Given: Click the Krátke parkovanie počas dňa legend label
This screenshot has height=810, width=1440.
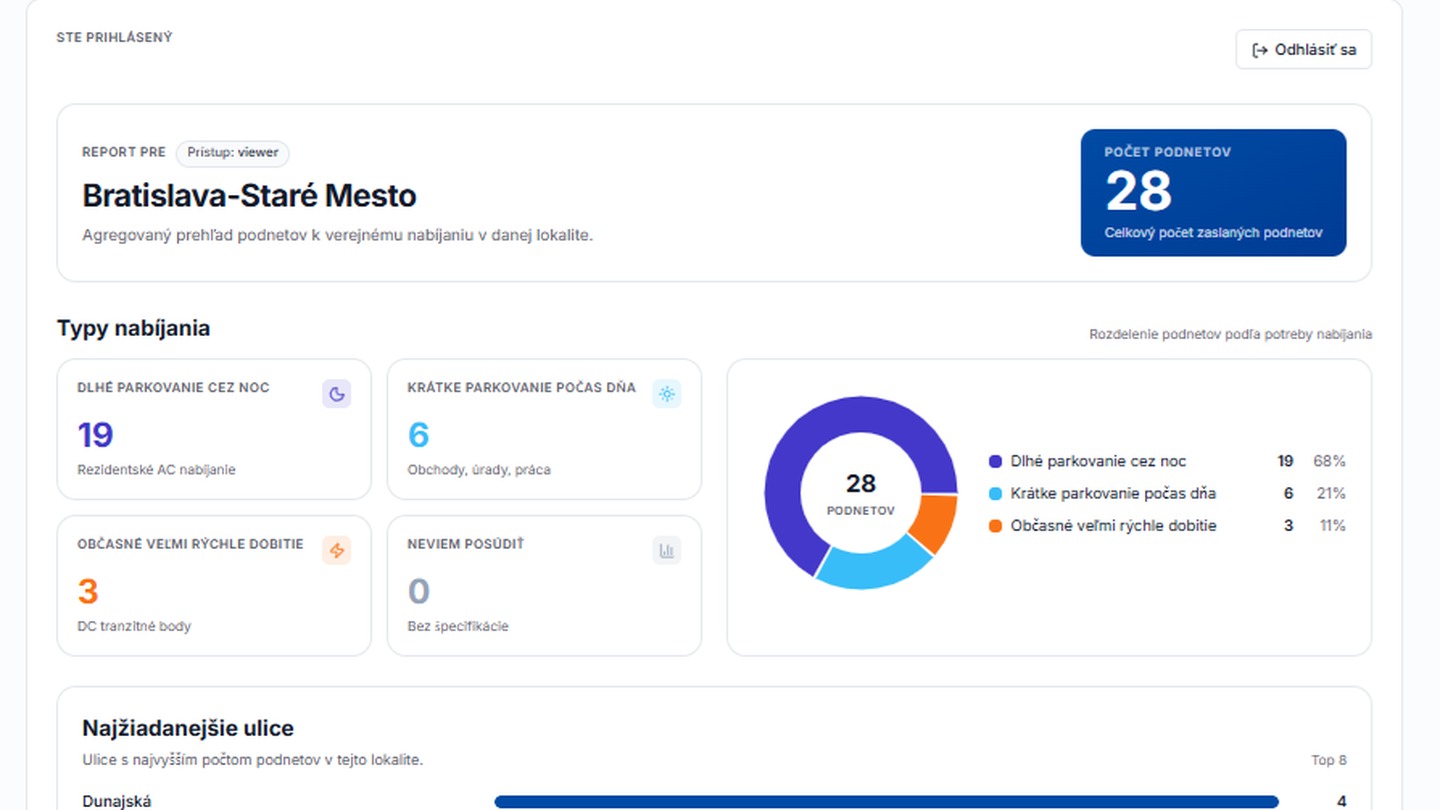Looking at the screenshot, I should 1113,493.
